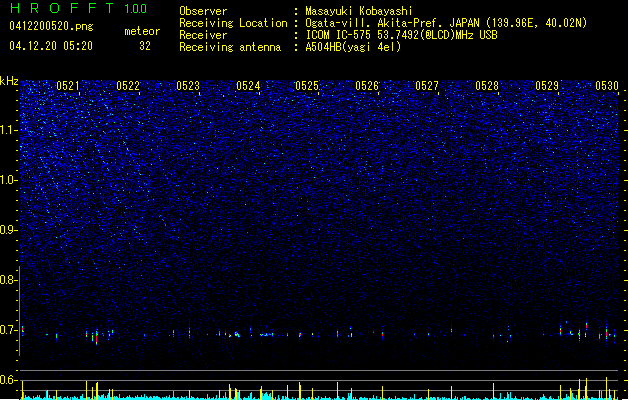Click the 0527 time marker
The width and height of the screenshot is (629, 400).
coord(427,85)
